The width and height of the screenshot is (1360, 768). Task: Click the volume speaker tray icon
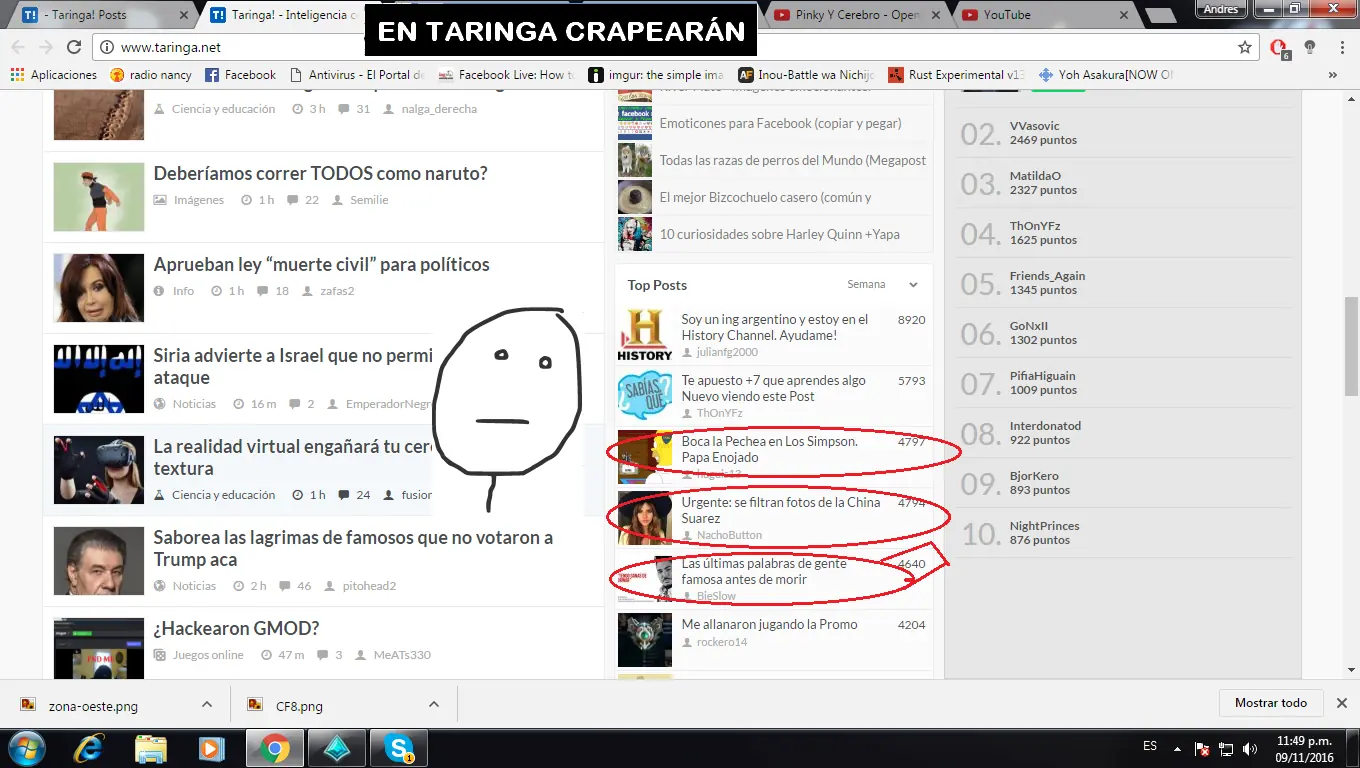(x=1250, y=749)
